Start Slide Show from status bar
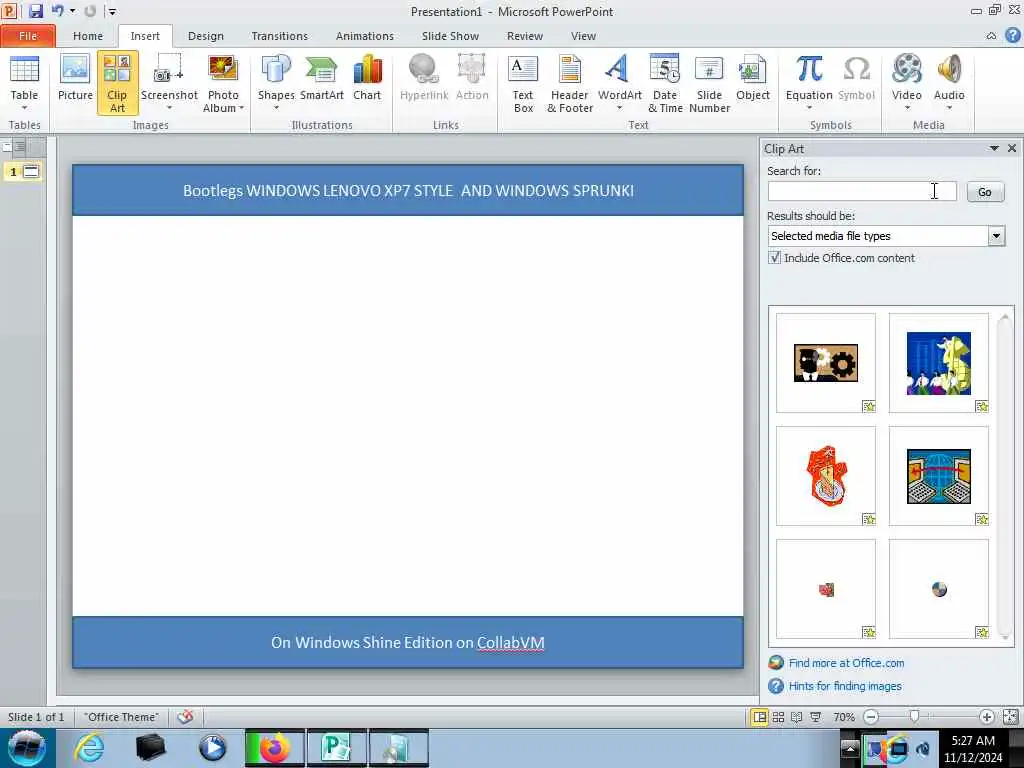The image size is (1024, 768). click(x=815, y=717)
